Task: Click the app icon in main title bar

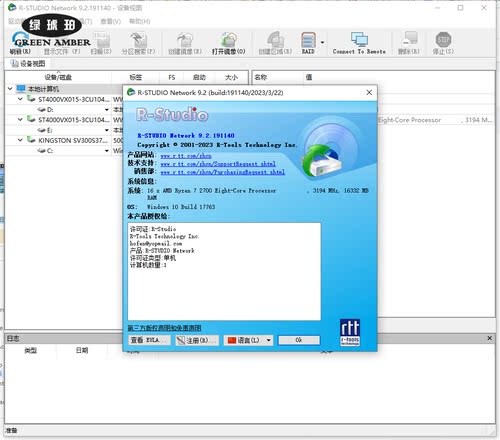Action: [x=12, y=7]
